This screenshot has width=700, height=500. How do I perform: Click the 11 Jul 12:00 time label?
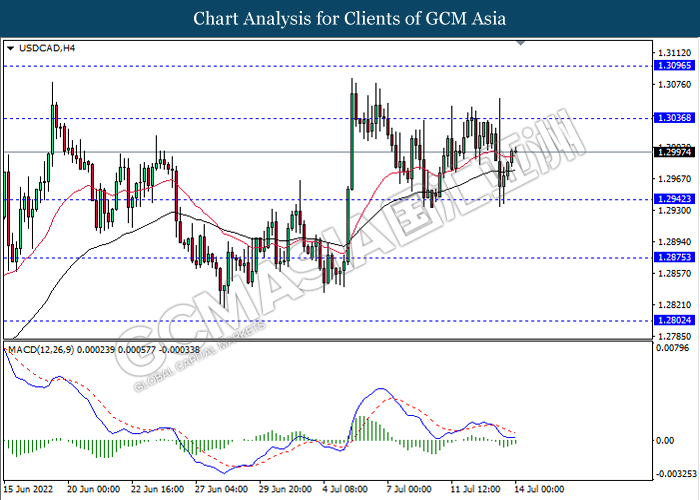point(475,489)
